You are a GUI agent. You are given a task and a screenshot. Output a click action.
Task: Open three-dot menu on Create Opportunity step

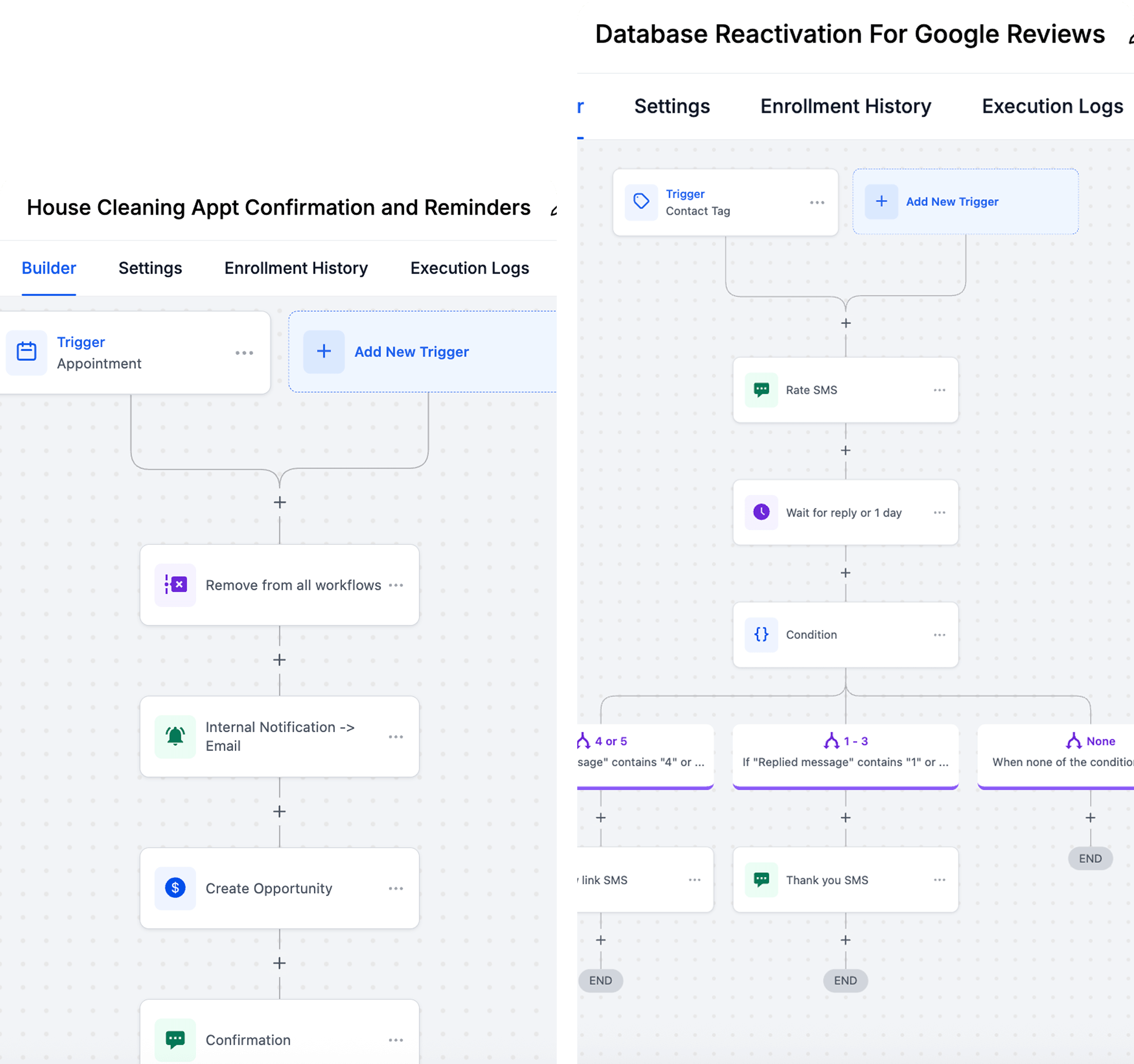click(395, 888)
